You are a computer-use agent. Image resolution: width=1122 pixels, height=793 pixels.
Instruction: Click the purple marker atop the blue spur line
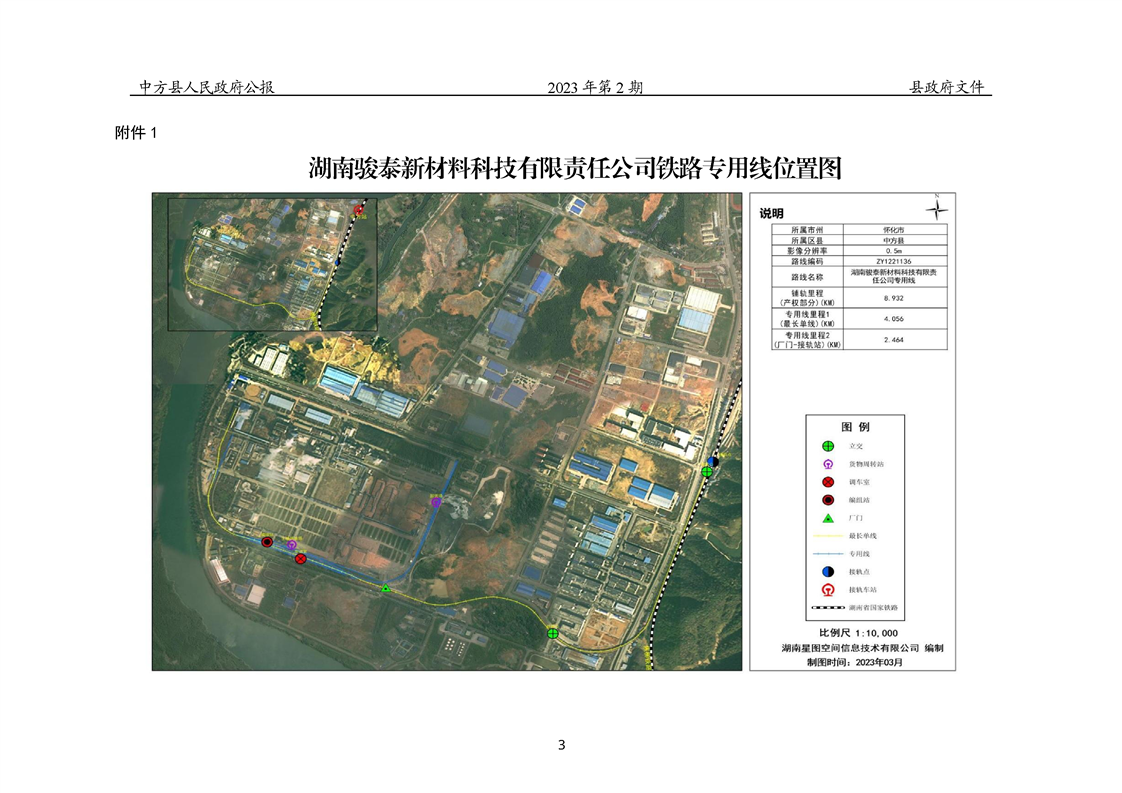pyautogui.click(x=436, y=502)
